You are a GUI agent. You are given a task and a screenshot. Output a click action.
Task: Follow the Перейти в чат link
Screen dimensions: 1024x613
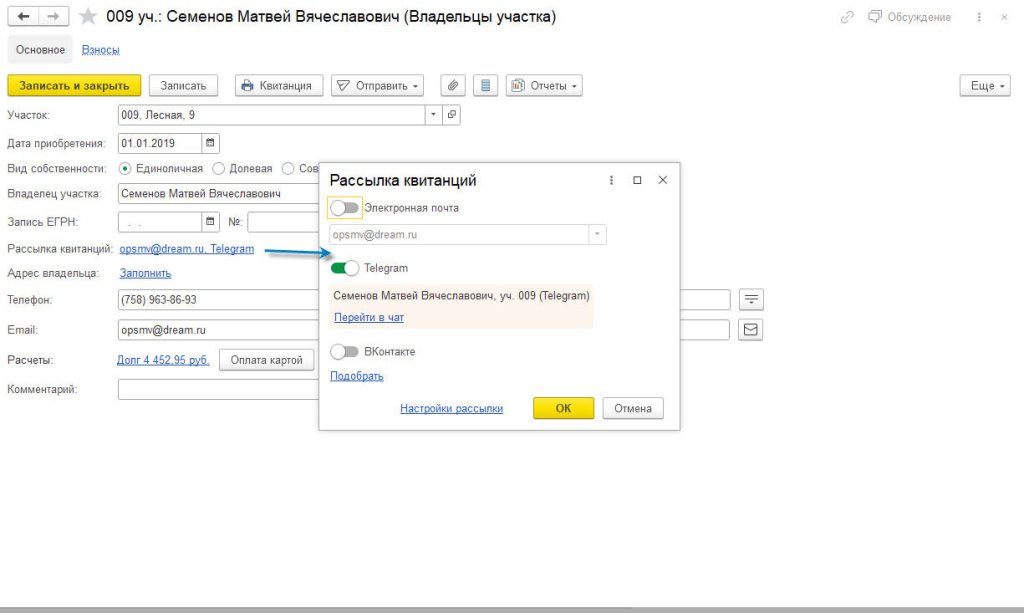pos(368,317)
